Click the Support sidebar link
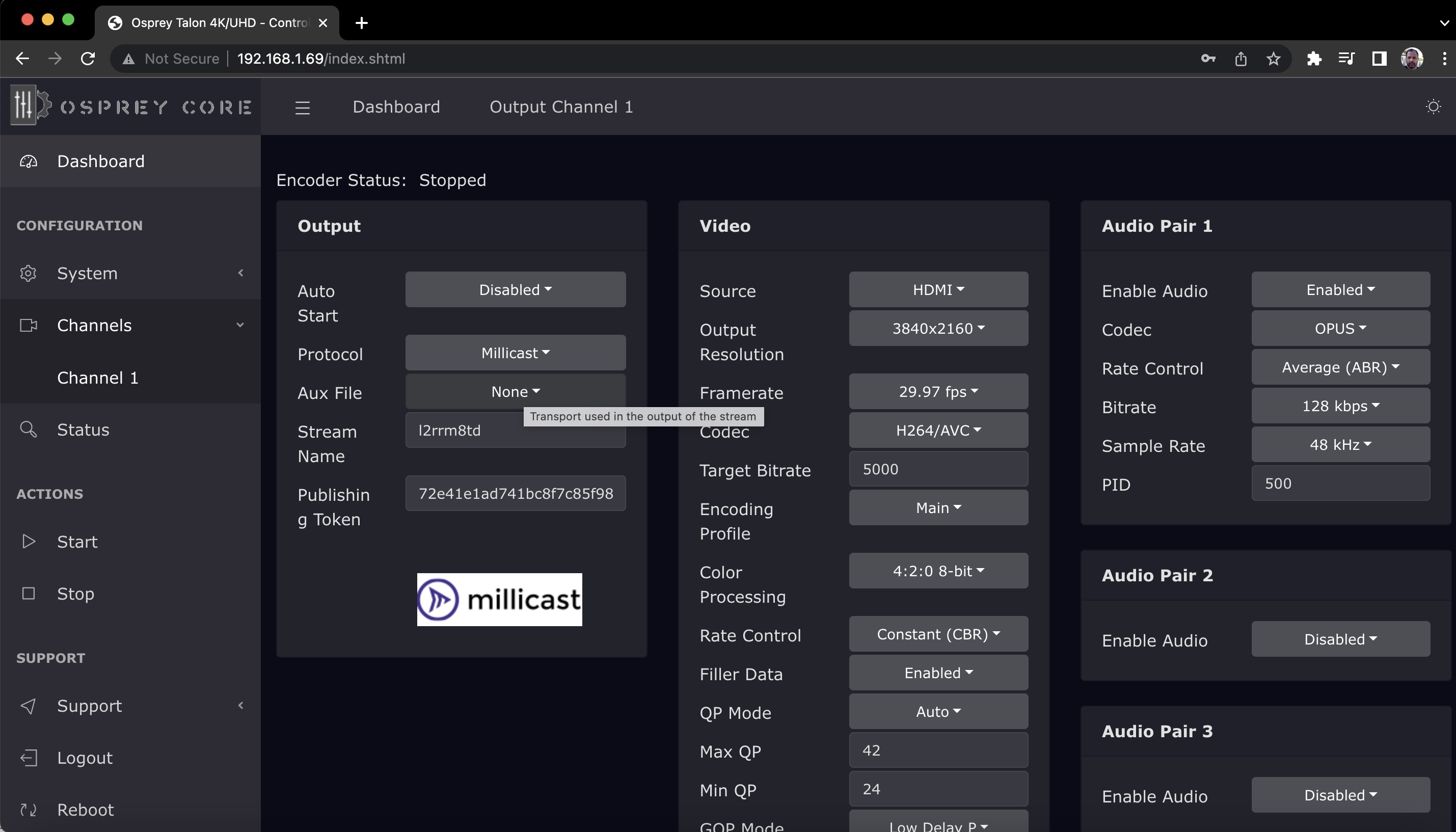 pos(89,705)
